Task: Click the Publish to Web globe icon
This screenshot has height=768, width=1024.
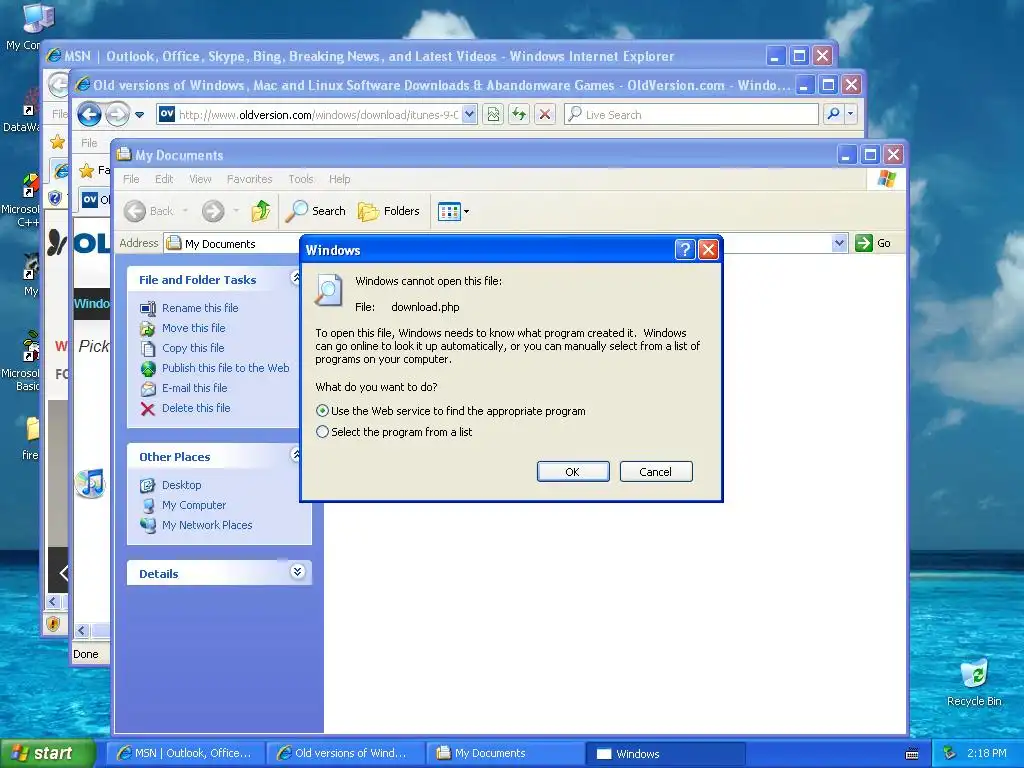Action: [148, 368]
